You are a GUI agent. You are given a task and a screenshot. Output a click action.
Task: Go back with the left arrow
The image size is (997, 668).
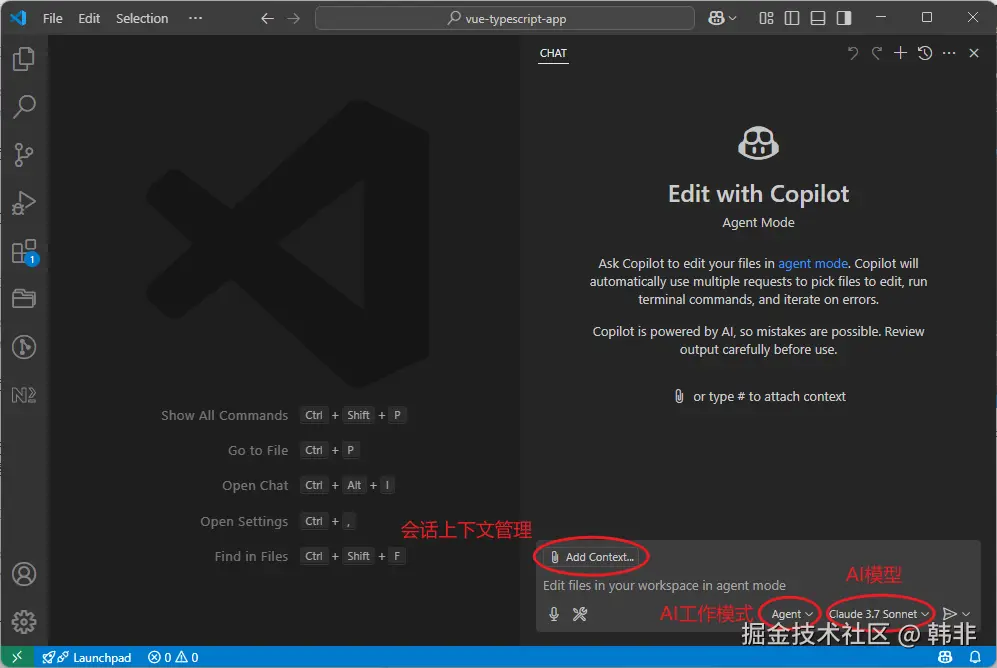click(267, 18)
